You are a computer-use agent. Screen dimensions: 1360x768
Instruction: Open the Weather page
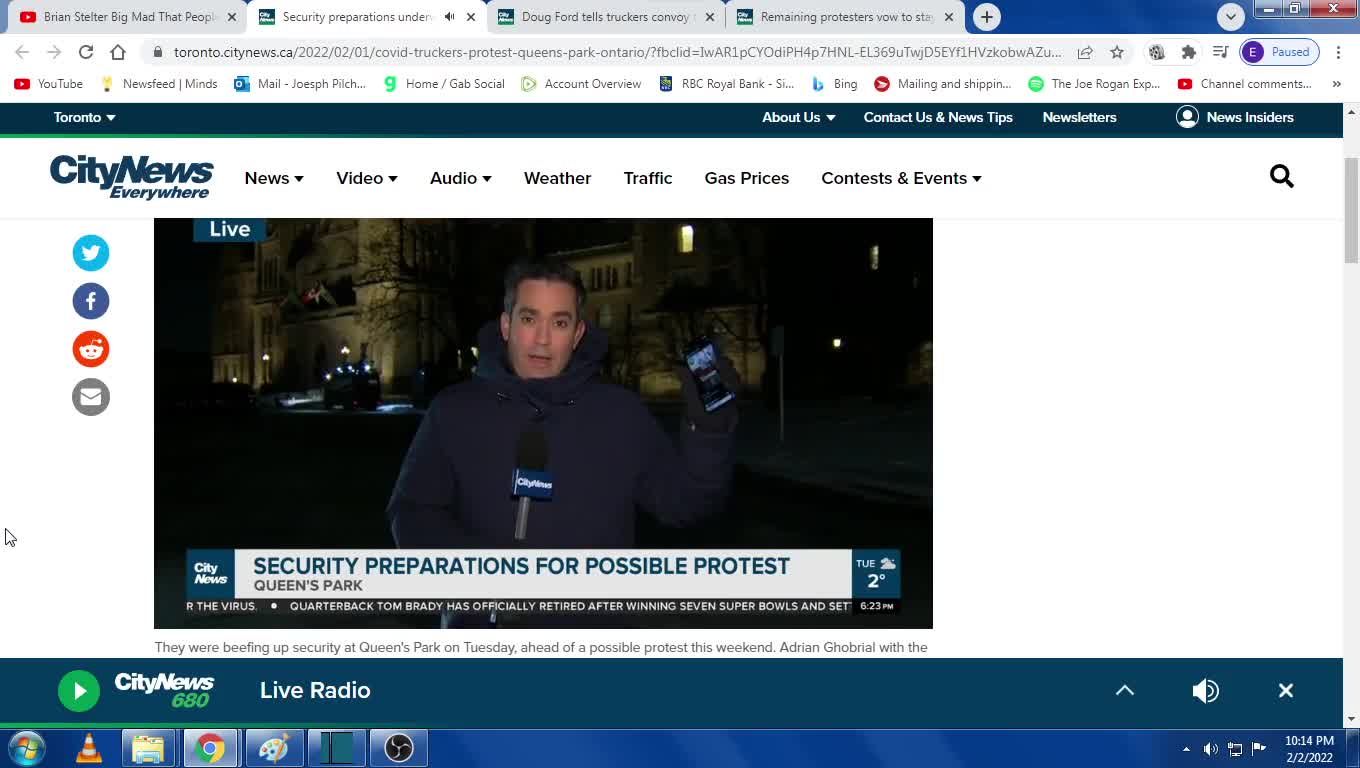(x=557, y=178)
